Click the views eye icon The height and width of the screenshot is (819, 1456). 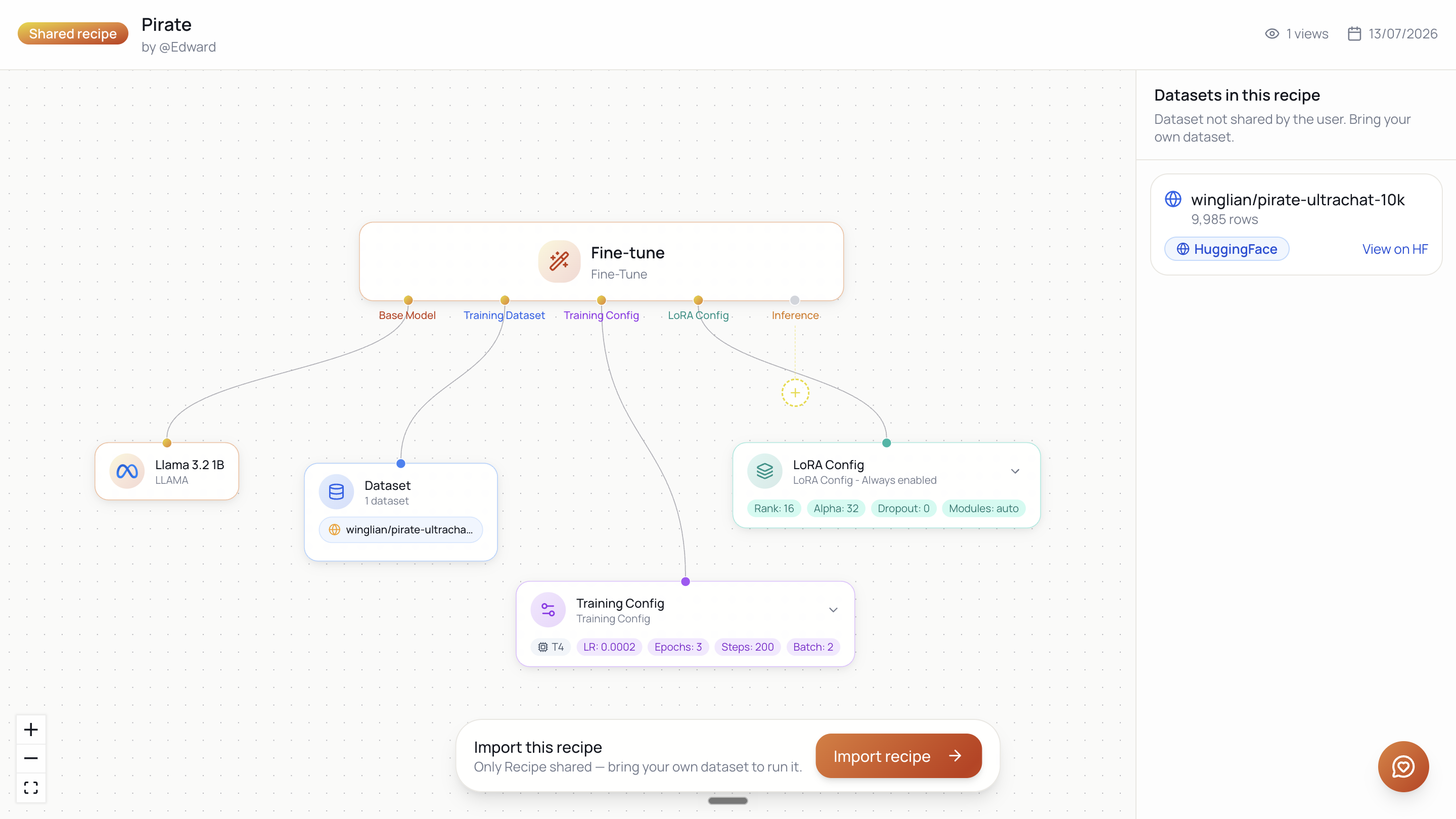point(1272,33)
